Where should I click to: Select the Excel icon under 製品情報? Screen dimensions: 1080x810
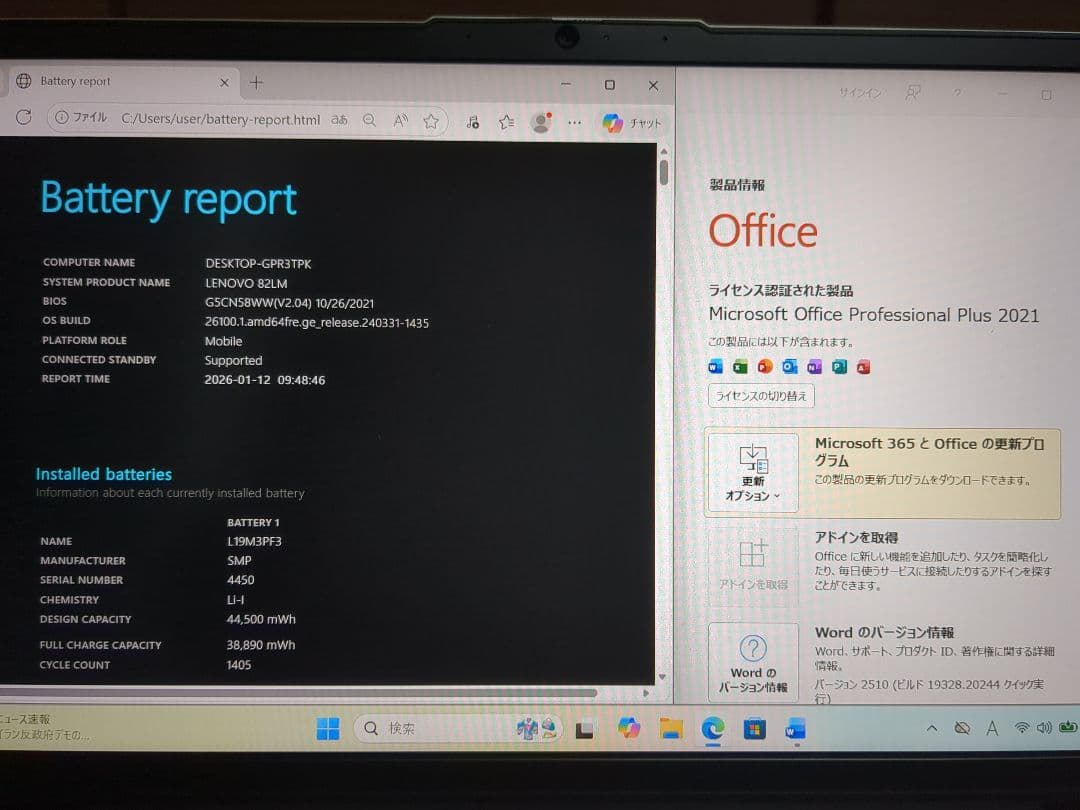pyautogui.click(x=739, y=367)
